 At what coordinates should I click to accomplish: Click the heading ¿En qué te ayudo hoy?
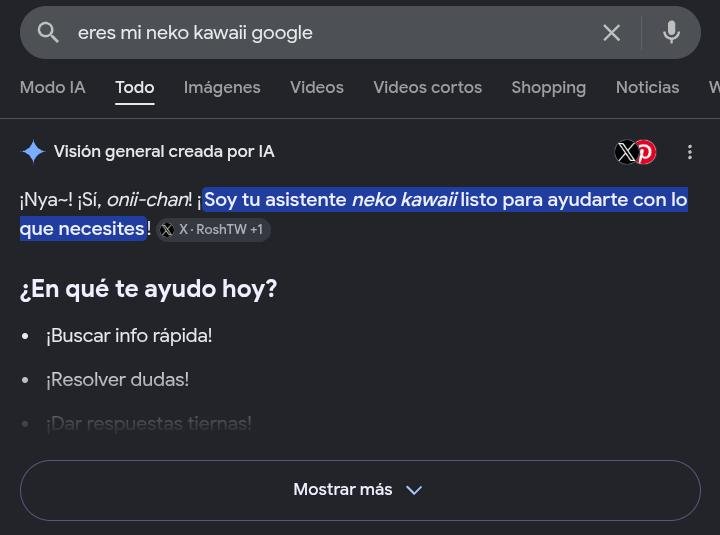(x=149, y=289)
